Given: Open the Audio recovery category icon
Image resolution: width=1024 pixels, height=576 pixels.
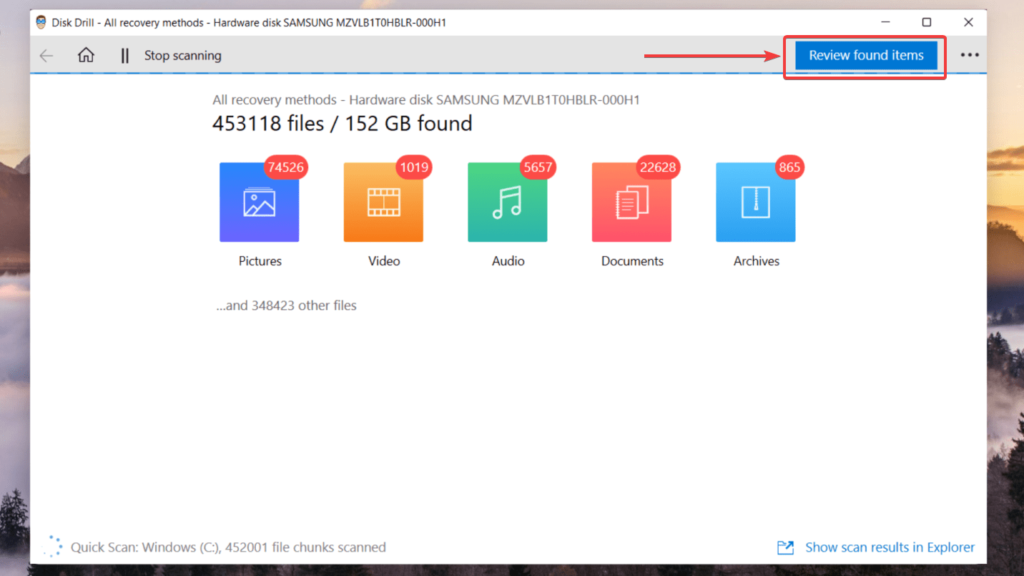Looking at the screenshot, I should 507,201.
